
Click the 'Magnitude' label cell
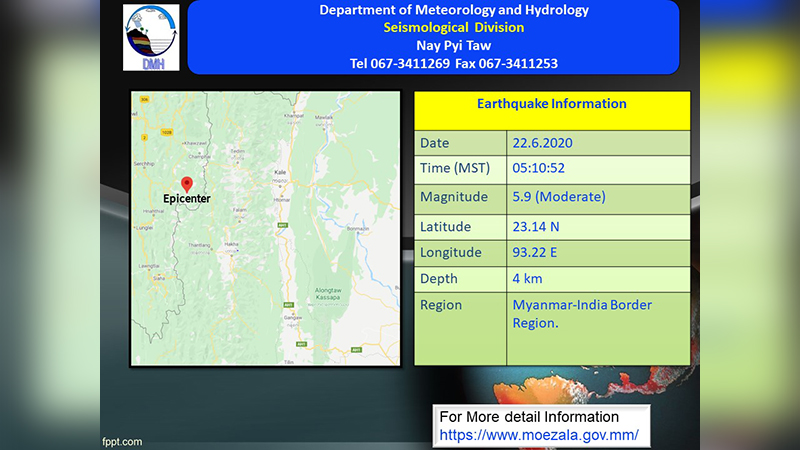click(460, 199)
